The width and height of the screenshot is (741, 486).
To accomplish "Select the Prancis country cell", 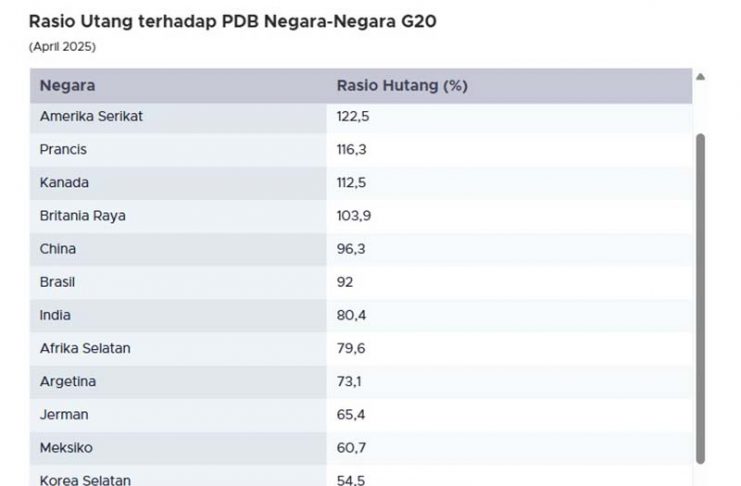I will [x=64, y=149].
